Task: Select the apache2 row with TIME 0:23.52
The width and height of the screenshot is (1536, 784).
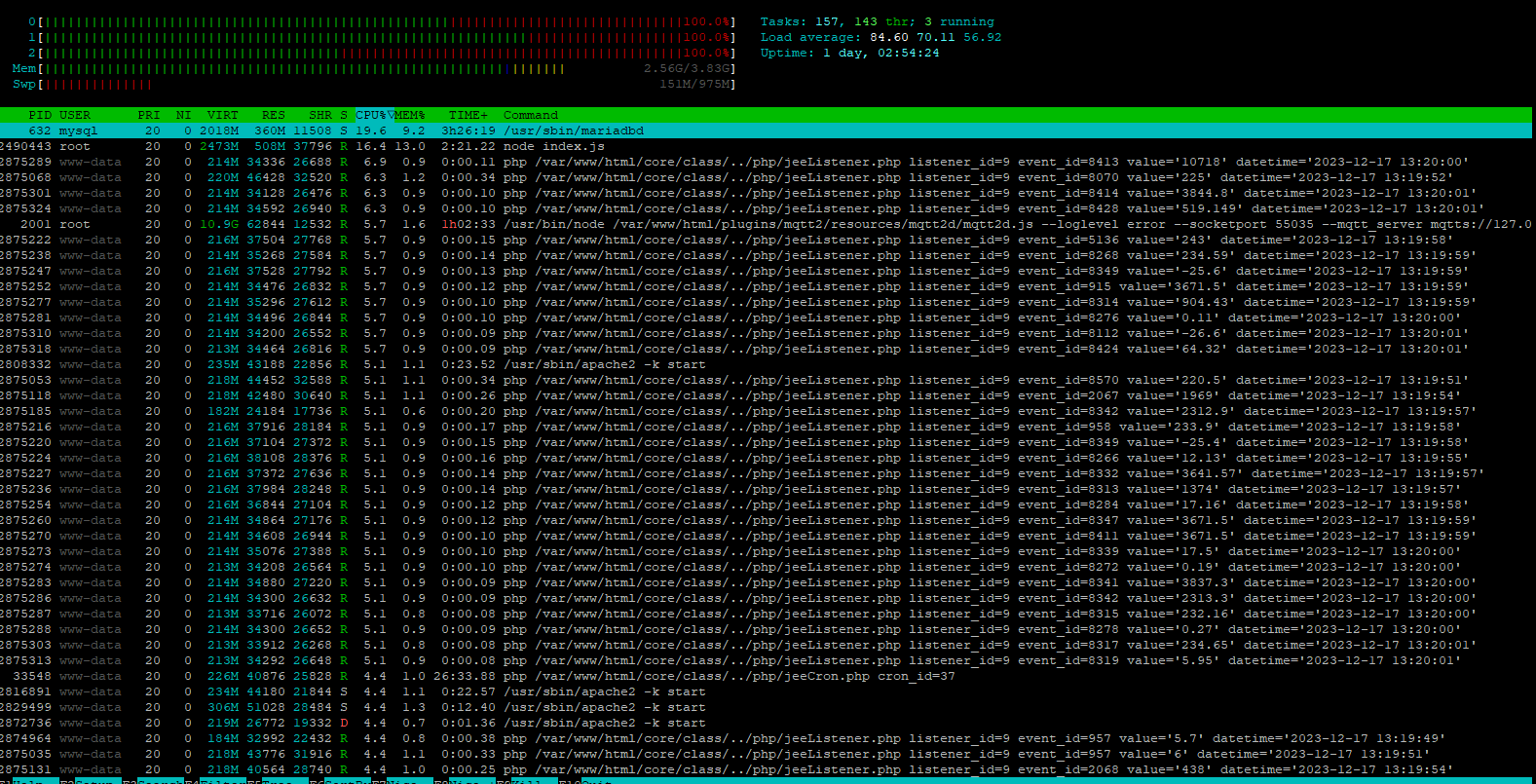Action: pos(766,364)
